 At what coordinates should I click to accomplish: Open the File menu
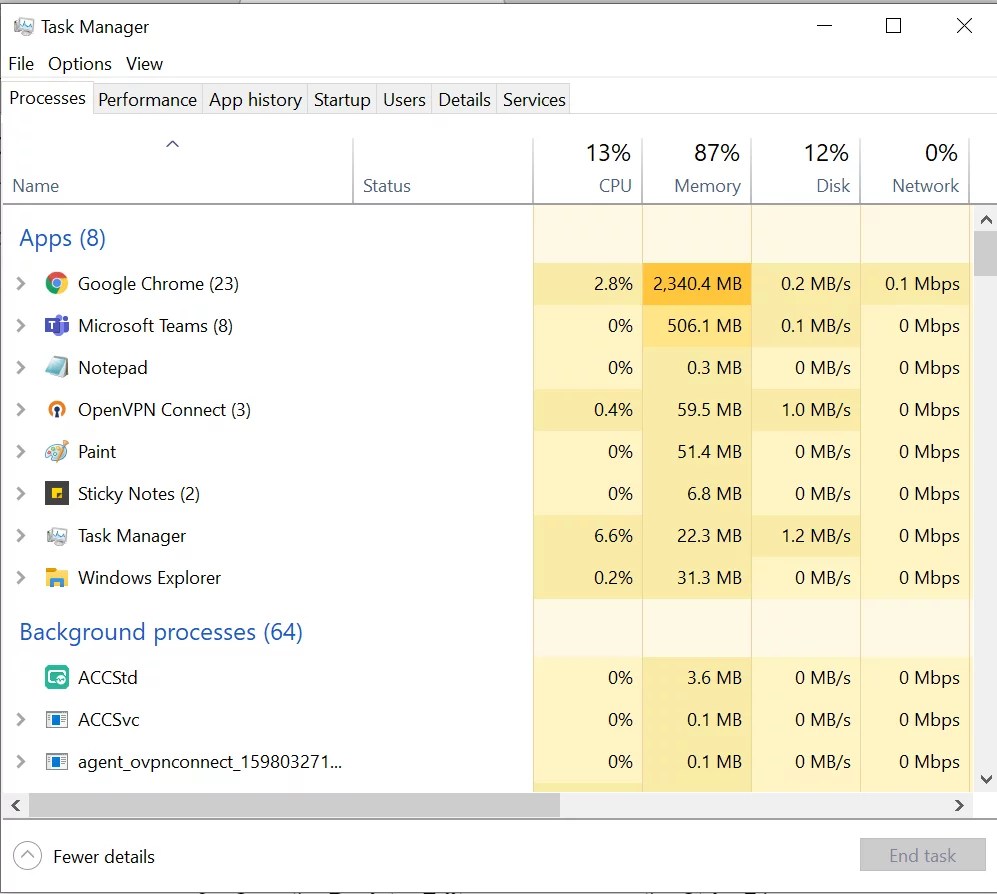tap(21, 64)
